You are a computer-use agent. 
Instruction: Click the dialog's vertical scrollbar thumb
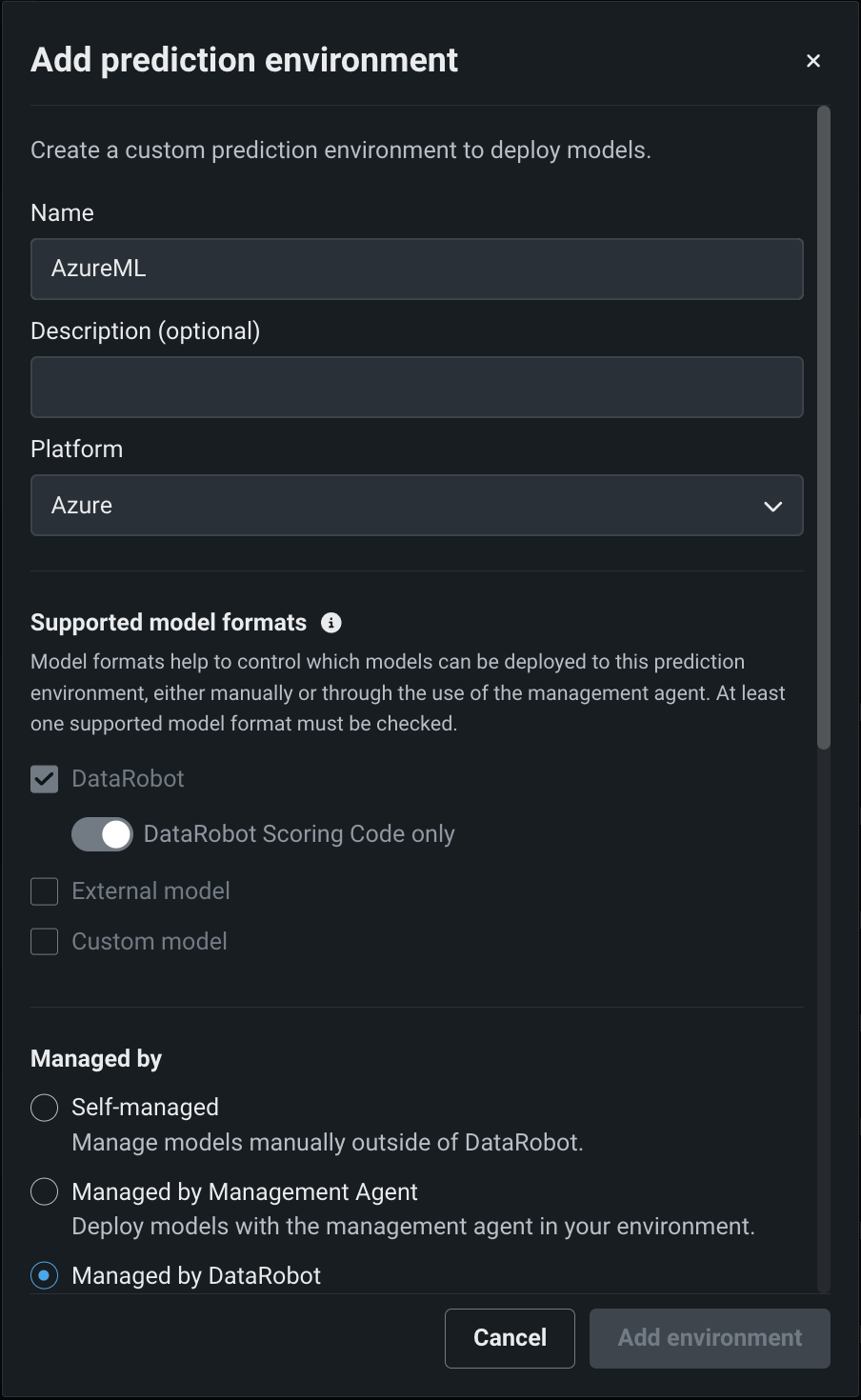coord(824,429)
